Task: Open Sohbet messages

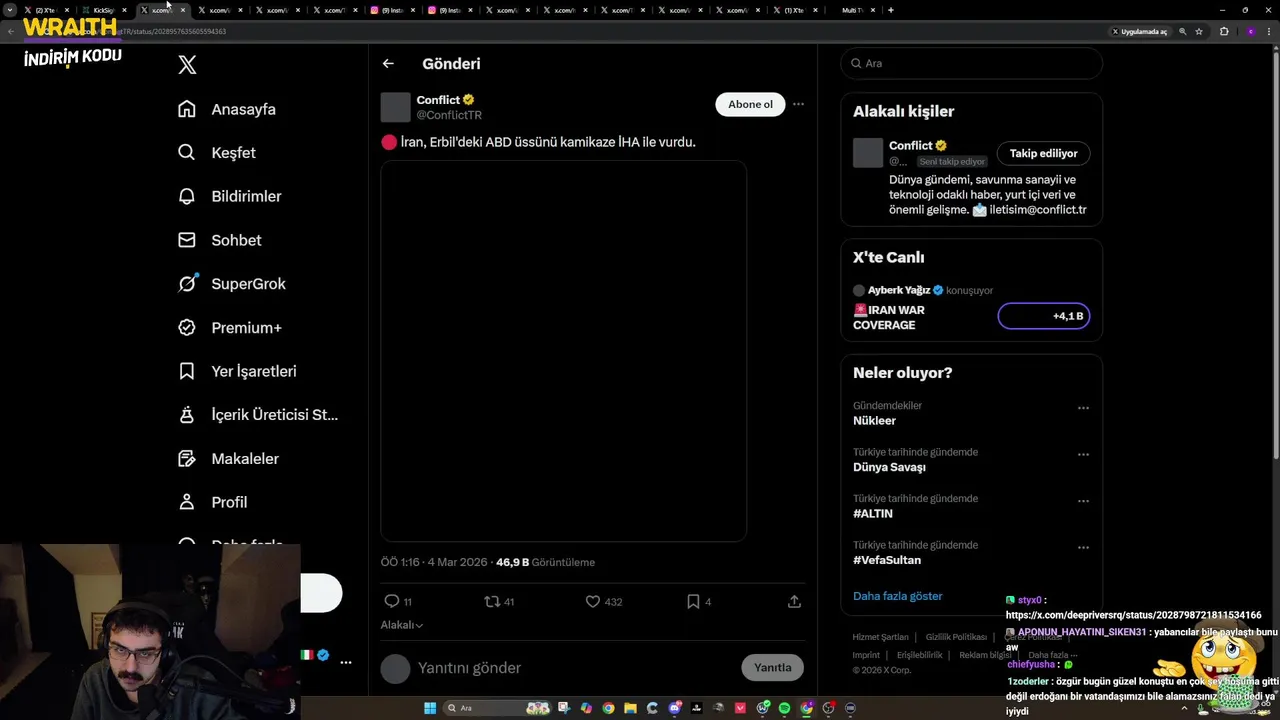Action: pyautogui.click(x=220, y=240)
